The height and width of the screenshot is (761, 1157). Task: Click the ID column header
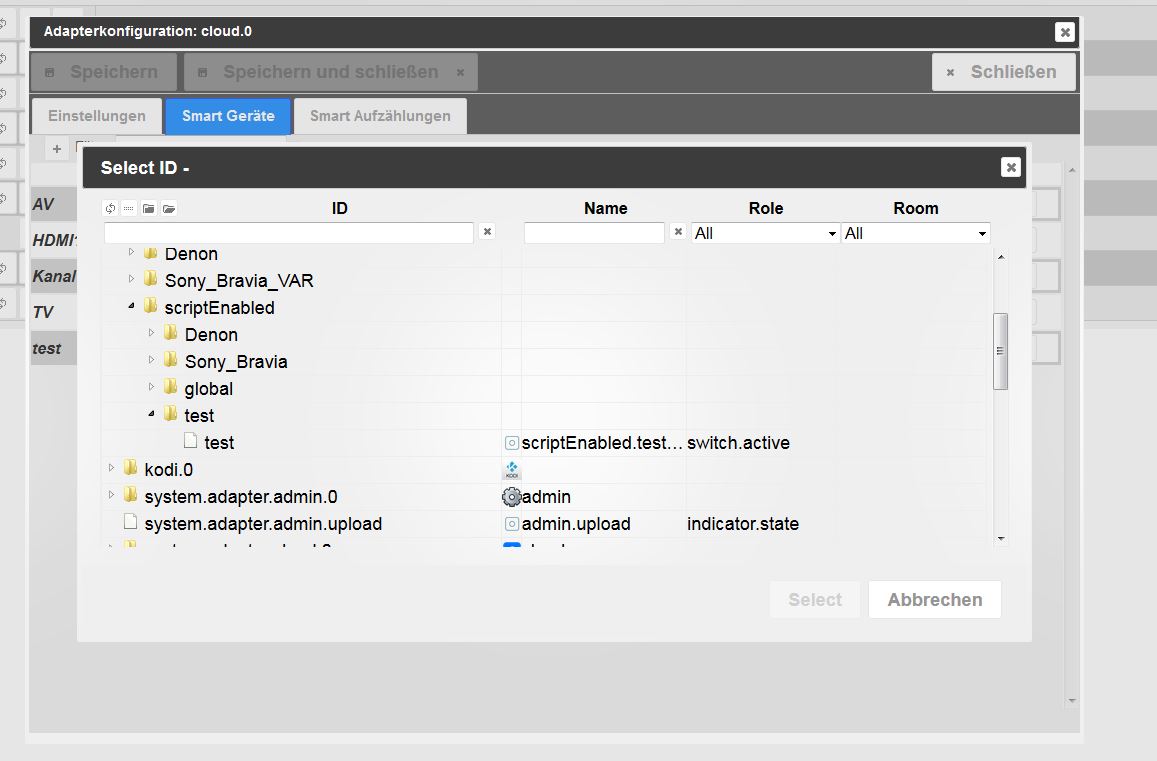coord(339,209)
